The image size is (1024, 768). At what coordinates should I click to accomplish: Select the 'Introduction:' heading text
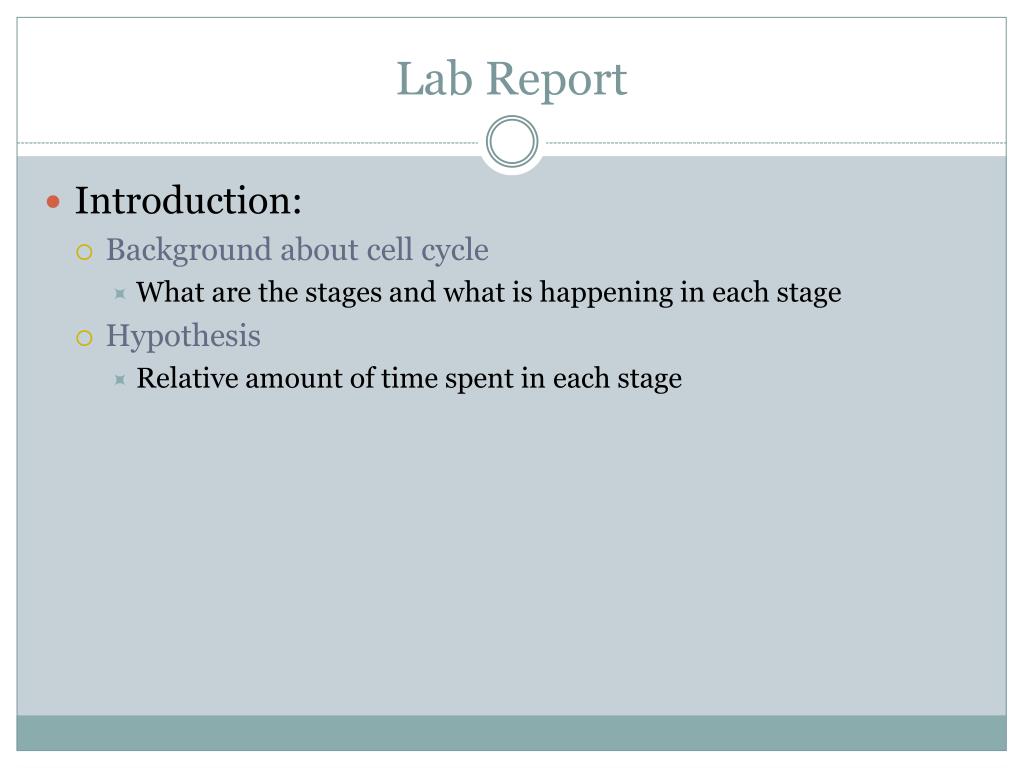[x=188, y=200]
